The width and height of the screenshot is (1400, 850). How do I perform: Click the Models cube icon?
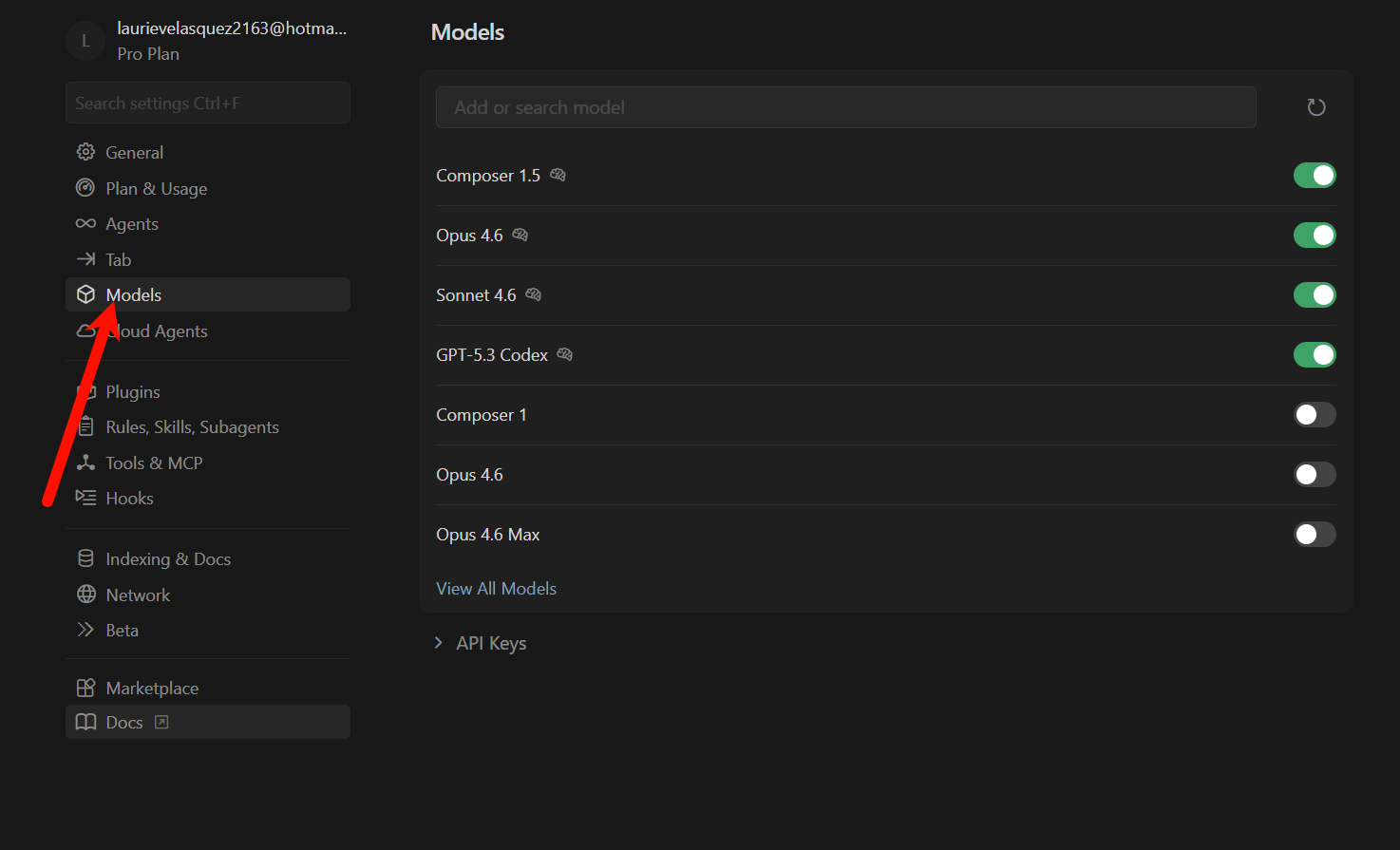85,294
